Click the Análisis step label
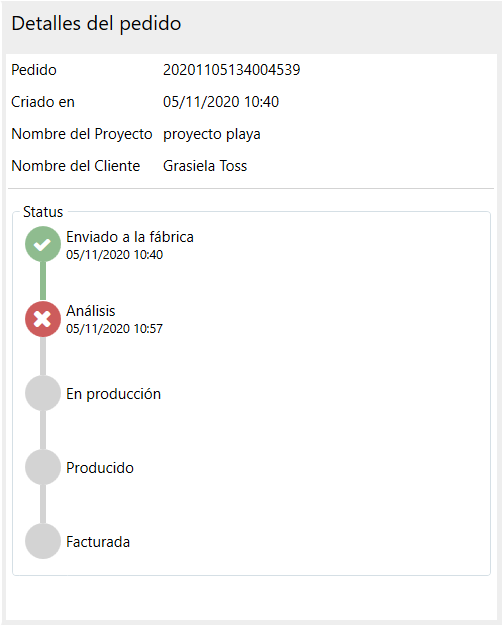The width and height of the screenshot is (503, 626). click(x=91, y=311)
